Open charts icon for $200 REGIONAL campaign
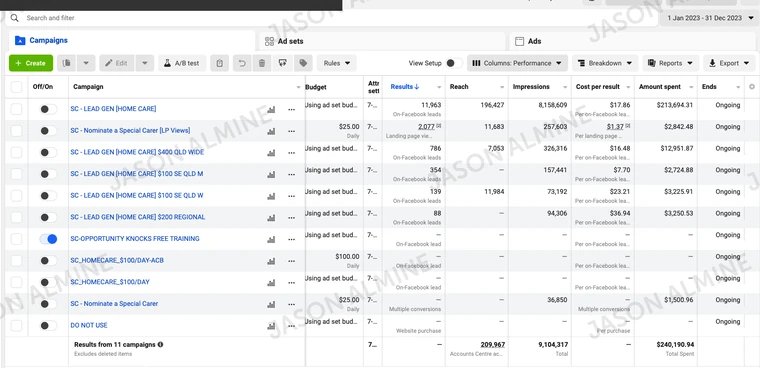760x368 pixels. [x=271, y=218]
